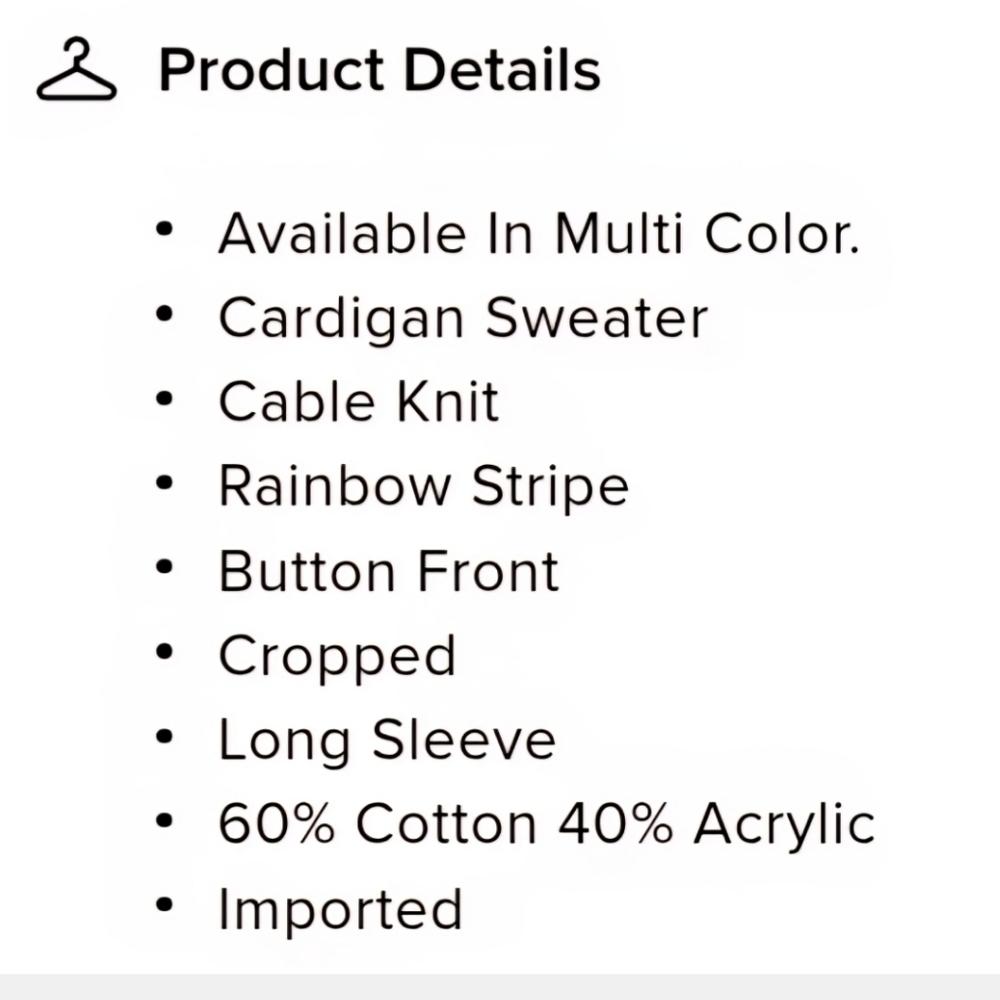Tap the bullet point before 'Cable Knit'

[165, 400]
